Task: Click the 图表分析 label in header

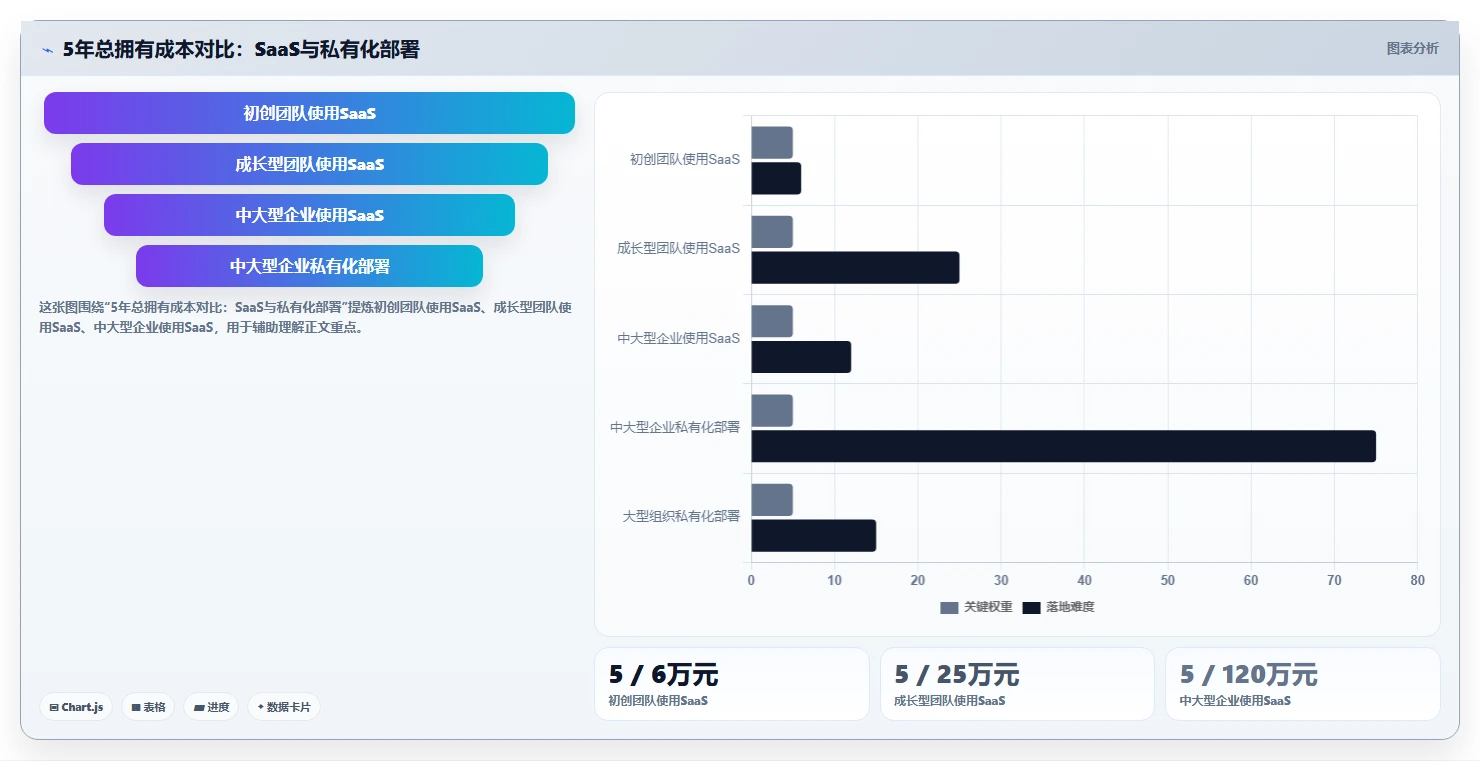Action: [1412, 48]
